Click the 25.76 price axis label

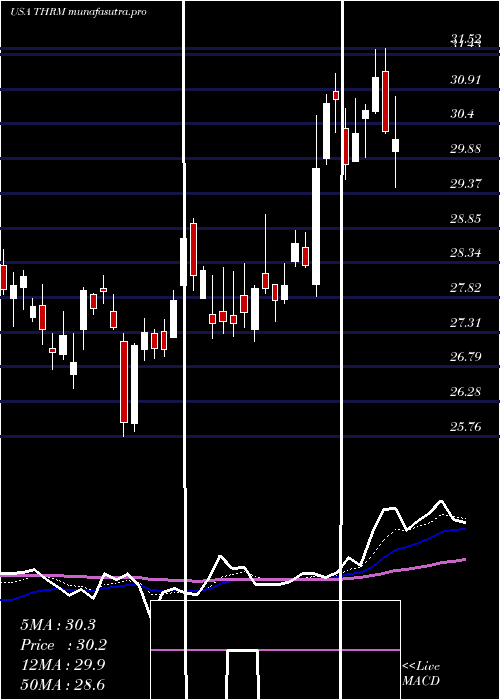tap(466, 426)
